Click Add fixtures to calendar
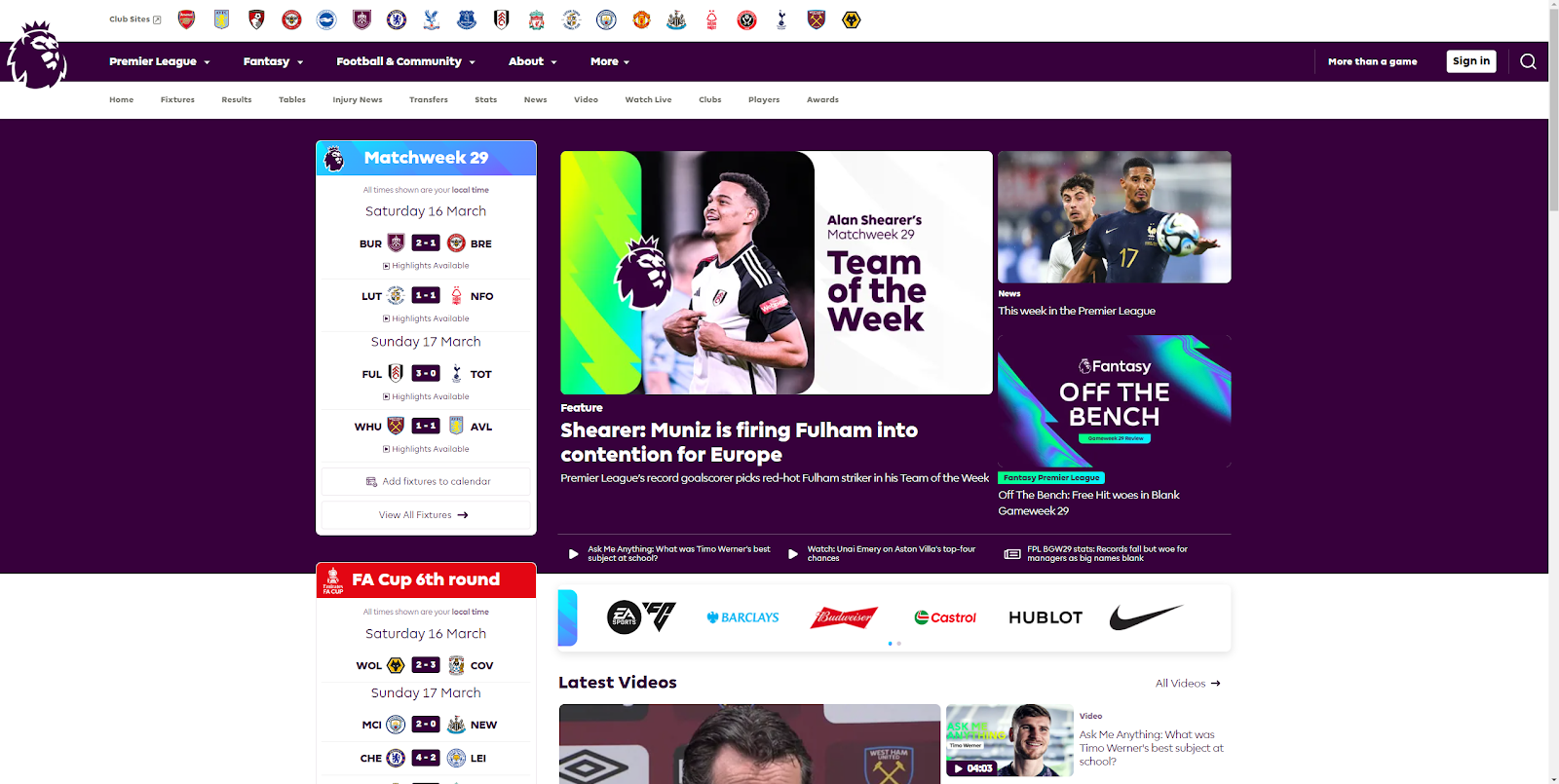The image size is (1559, 784). tap(427, 481)
